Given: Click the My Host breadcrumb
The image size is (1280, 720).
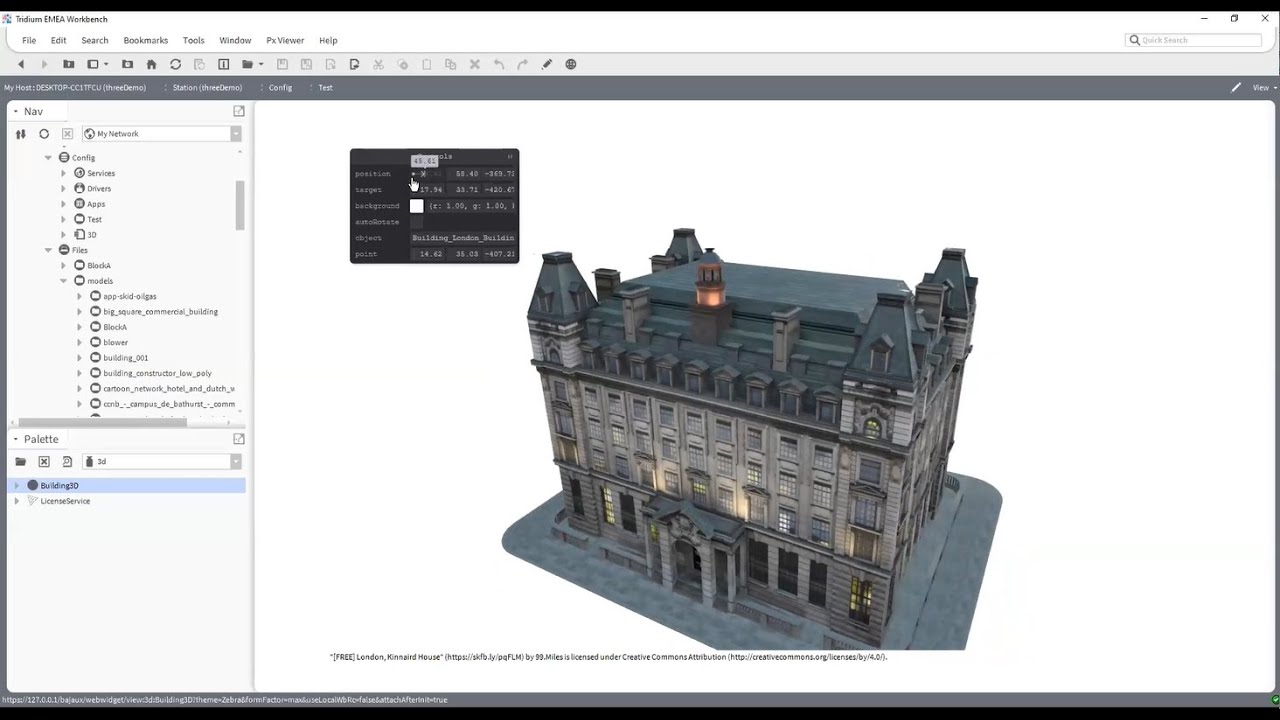Looking at the screenshot, I should pos(75,87).
